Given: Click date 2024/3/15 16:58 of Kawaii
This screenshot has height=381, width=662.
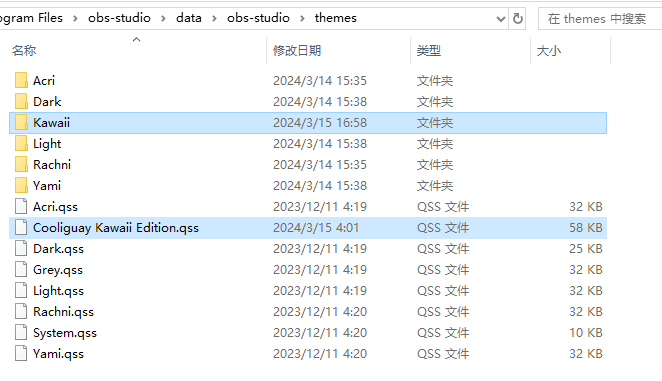Looking at the screenshot, I should pyautogui.click(x=320, y=122).
